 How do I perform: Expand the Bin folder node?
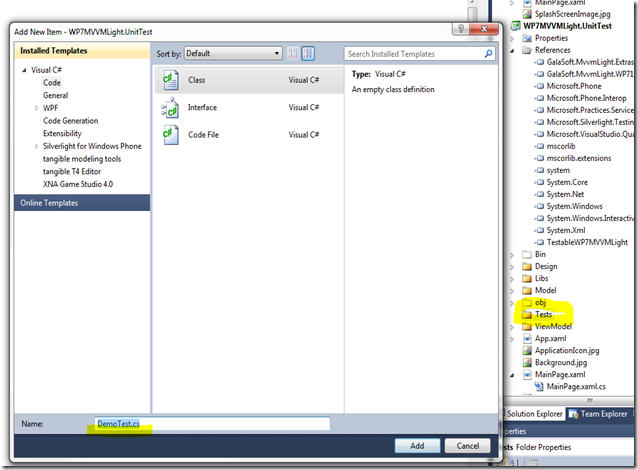512,255
